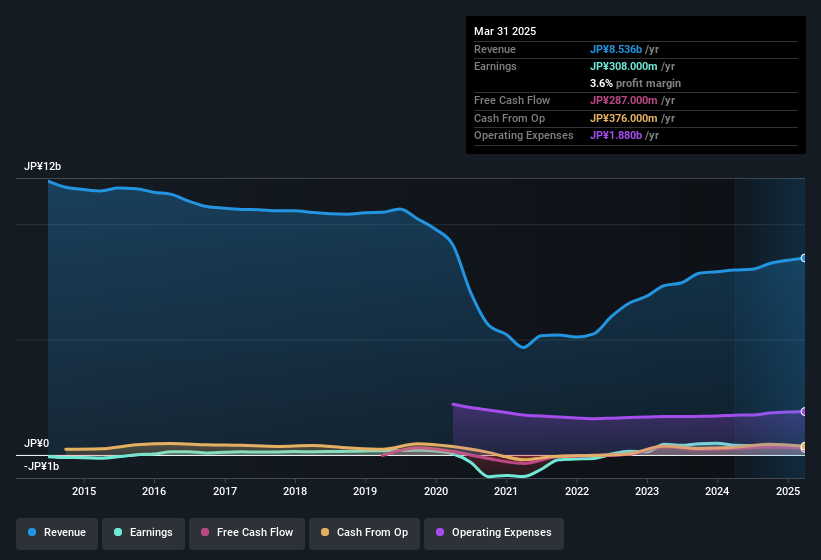Click the JP¥376.000m cash from op value

(x=624, y=118)
